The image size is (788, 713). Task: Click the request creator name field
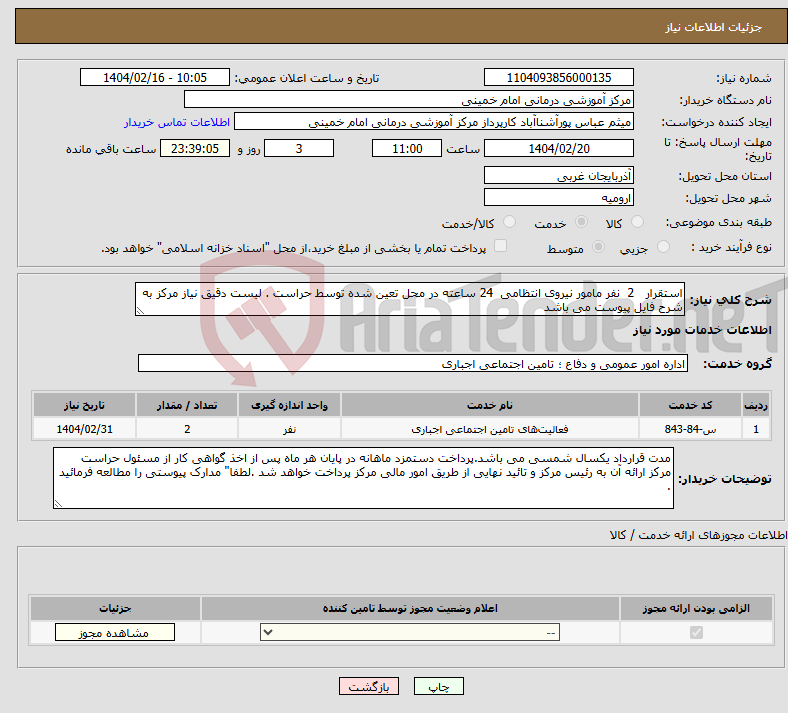(434, 122)
